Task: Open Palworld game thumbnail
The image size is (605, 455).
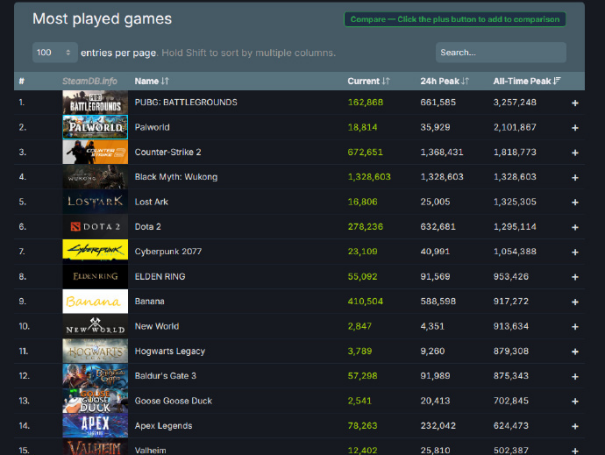Action: point(95,127)
